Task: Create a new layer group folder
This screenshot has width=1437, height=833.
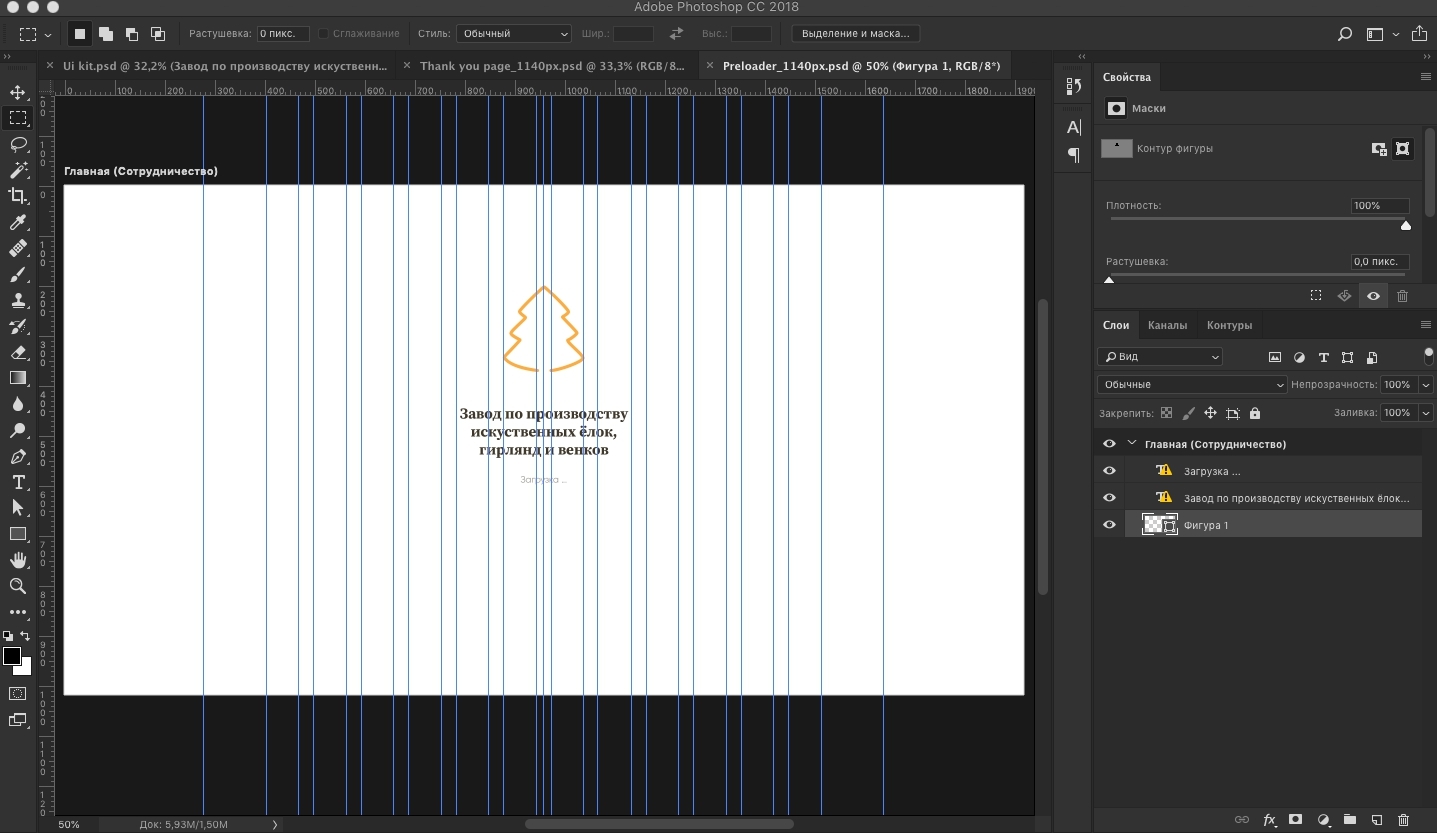Action: [1349, 820]
